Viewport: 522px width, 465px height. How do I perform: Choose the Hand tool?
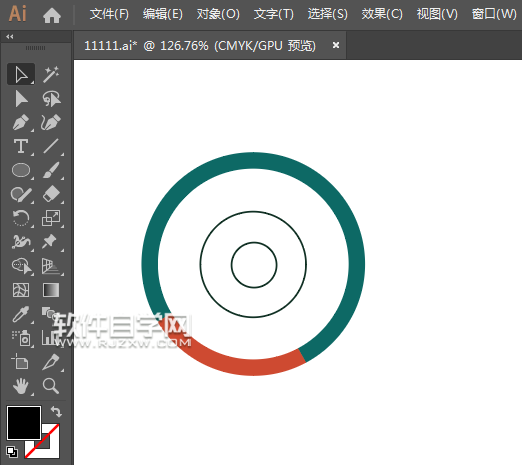pyautogui.click(x=21, y=386)
